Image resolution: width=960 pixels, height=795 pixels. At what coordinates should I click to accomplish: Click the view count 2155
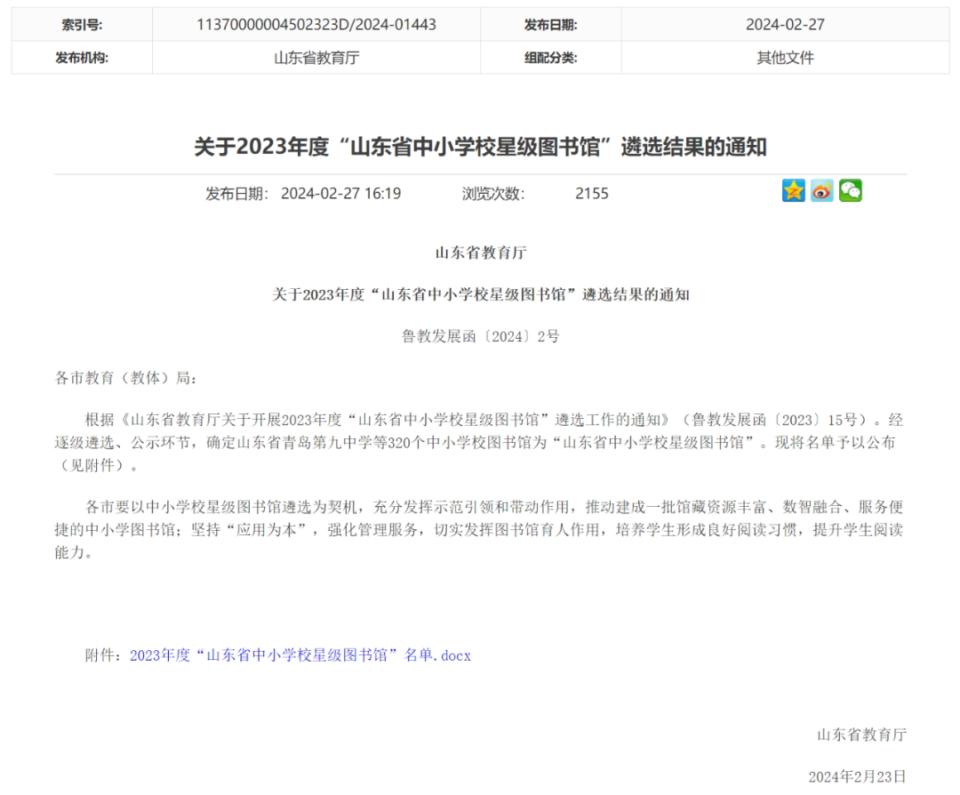pos(592,194)
